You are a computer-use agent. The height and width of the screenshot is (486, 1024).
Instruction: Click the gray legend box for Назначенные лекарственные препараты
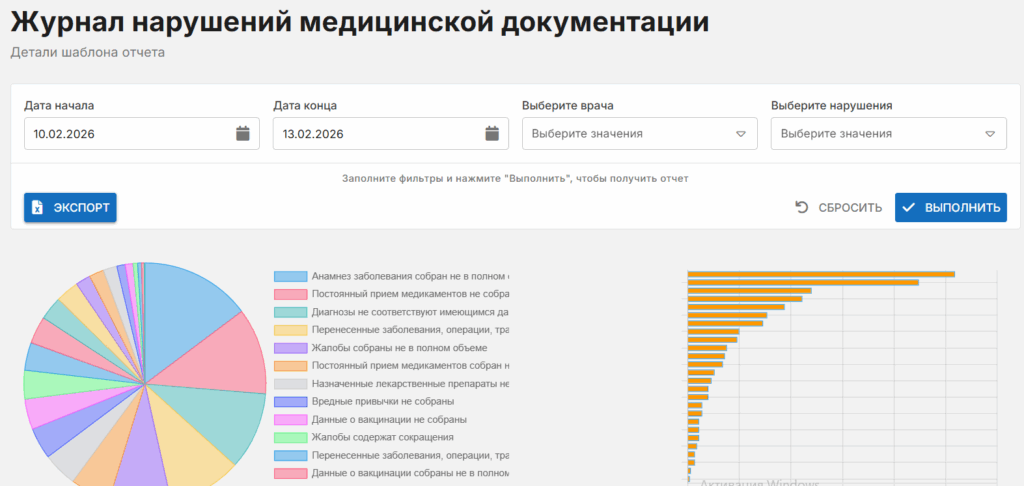point(290,384)
